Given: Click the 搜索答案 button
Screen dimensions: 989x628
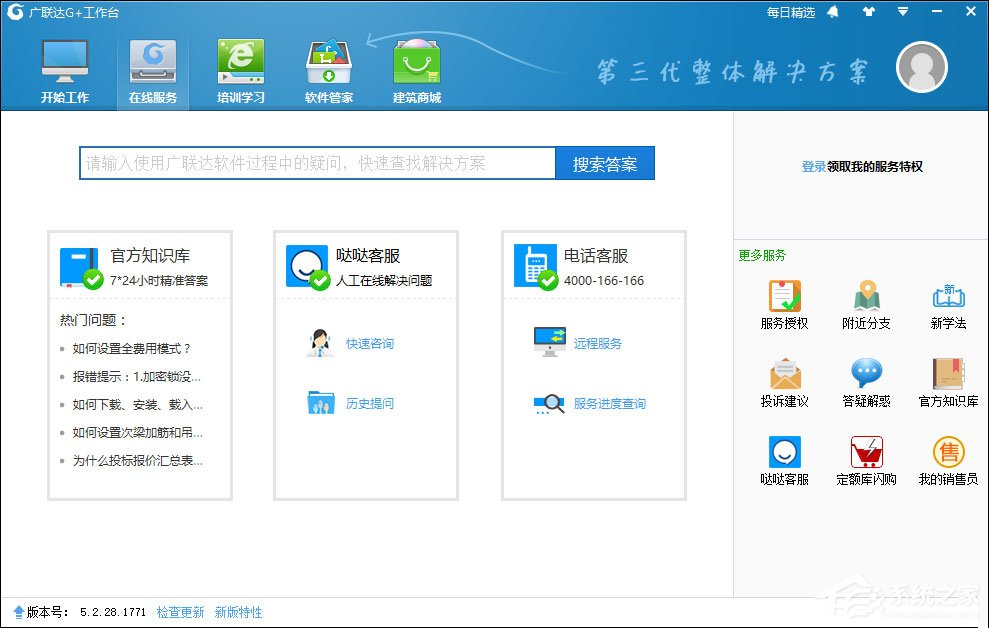Looking at the screenshot, I should tap(605, 164).
